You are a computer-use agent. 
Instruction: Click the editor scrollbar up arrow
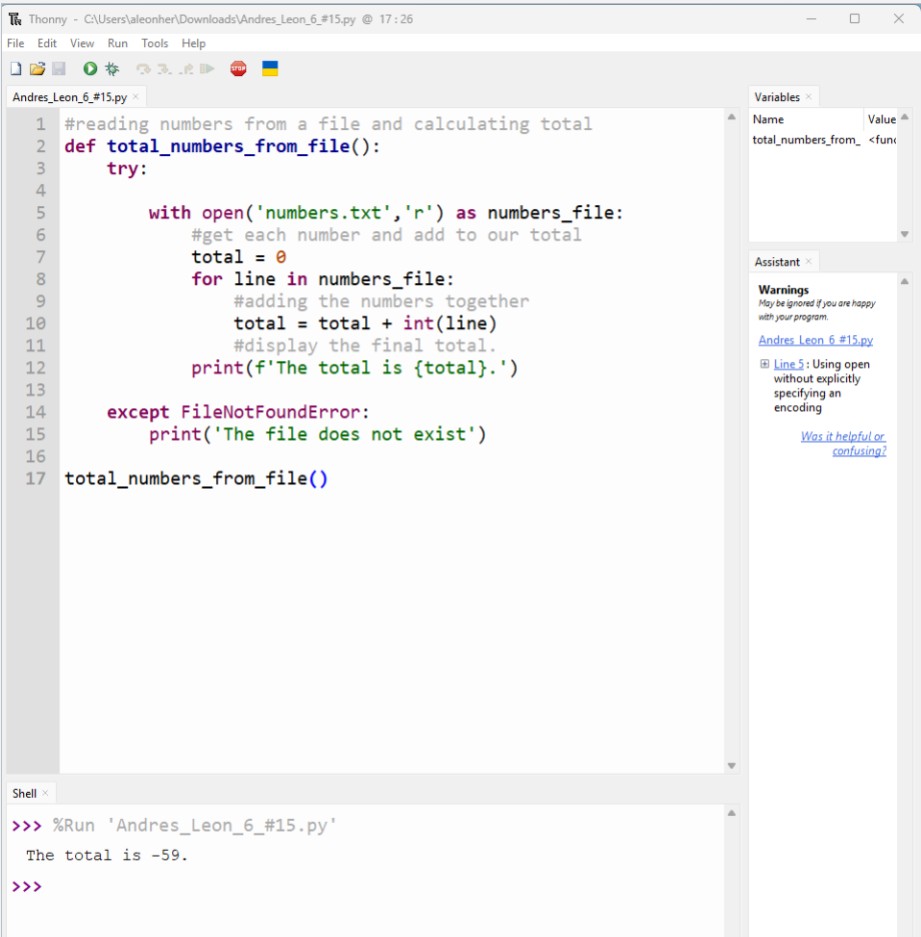pyautogui.click(x=732, y=117)
